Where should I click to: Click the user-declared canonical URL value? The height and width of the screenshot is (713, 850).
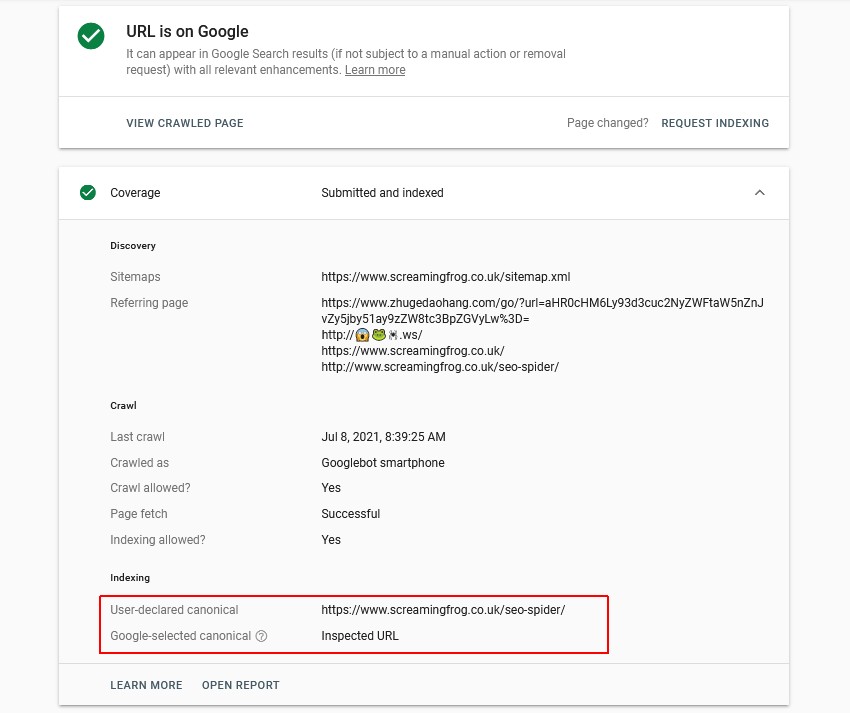coord(443,609)
